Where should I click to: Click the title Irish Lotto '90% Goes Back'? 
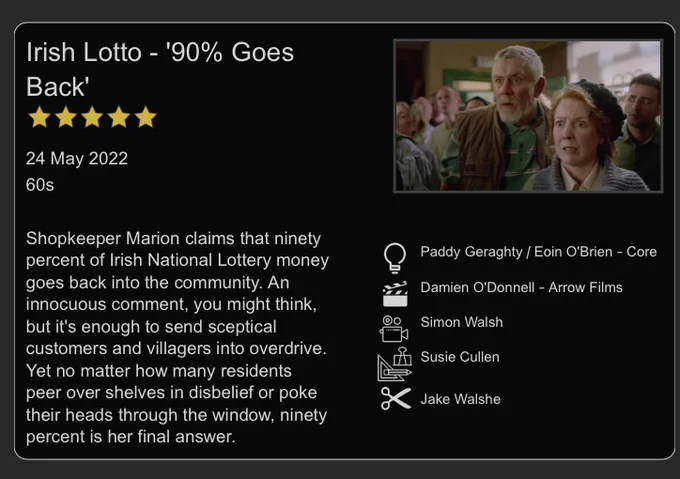pyautogui.click(x=160, y=69)
